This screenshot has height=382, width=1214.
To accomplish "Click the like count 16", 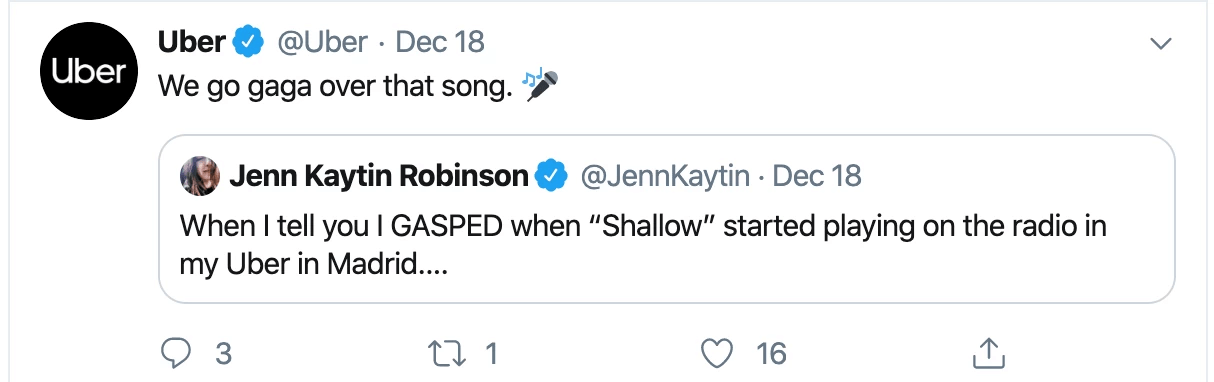I will coord(772,353).
